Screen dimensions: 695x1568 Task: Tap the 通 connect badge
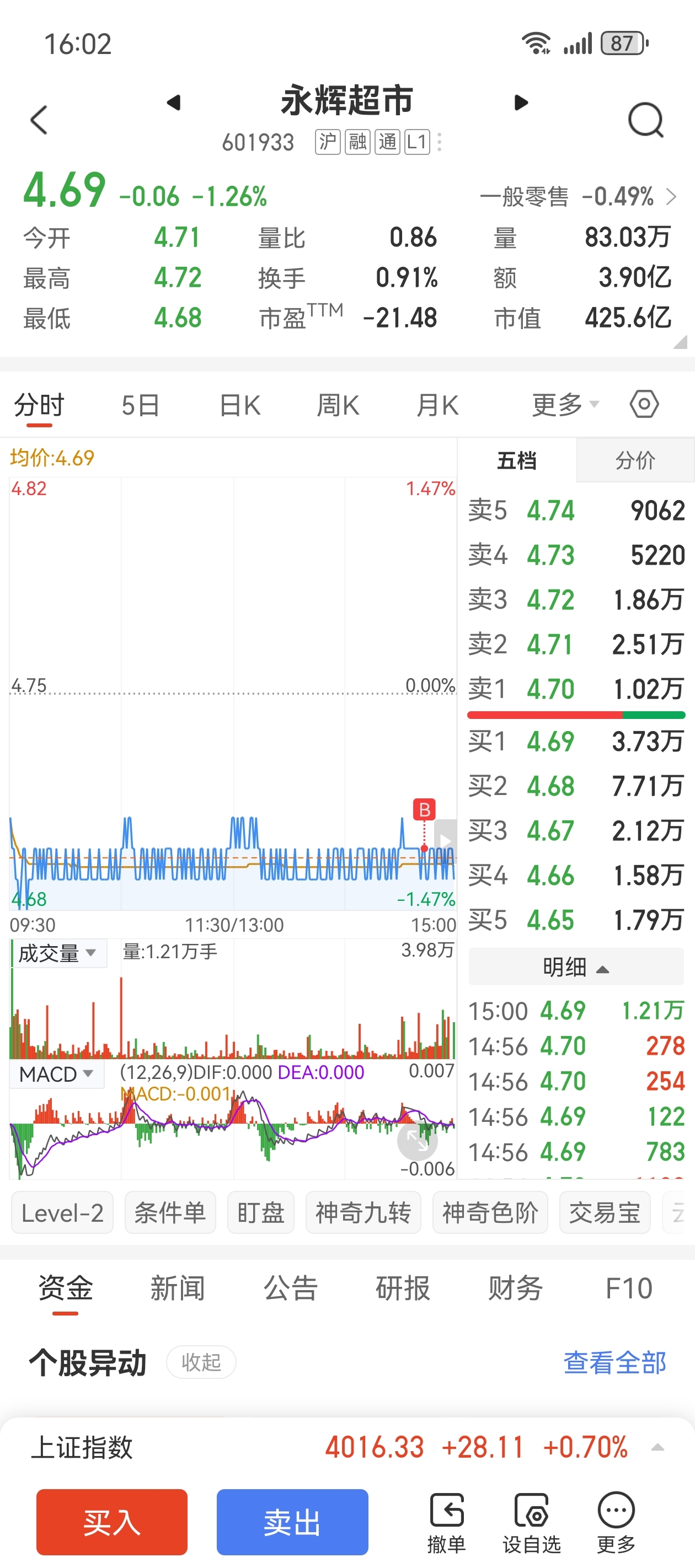[x=387, y=142]
